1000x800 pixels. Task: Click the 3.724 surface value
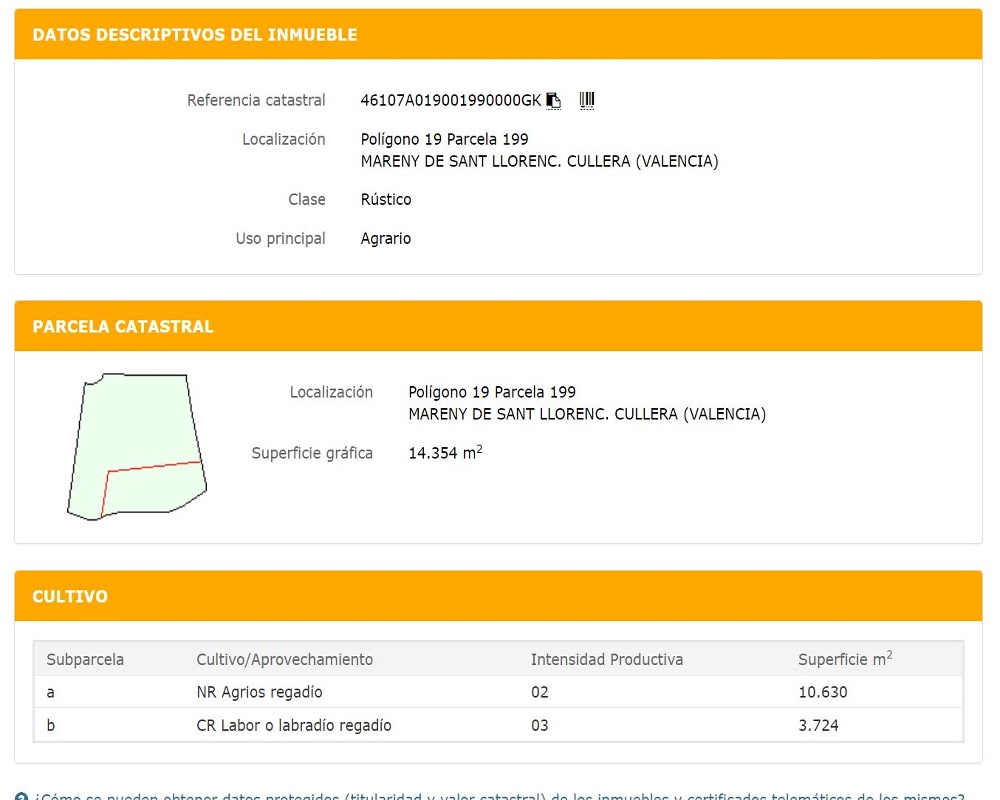pos(818,726)
